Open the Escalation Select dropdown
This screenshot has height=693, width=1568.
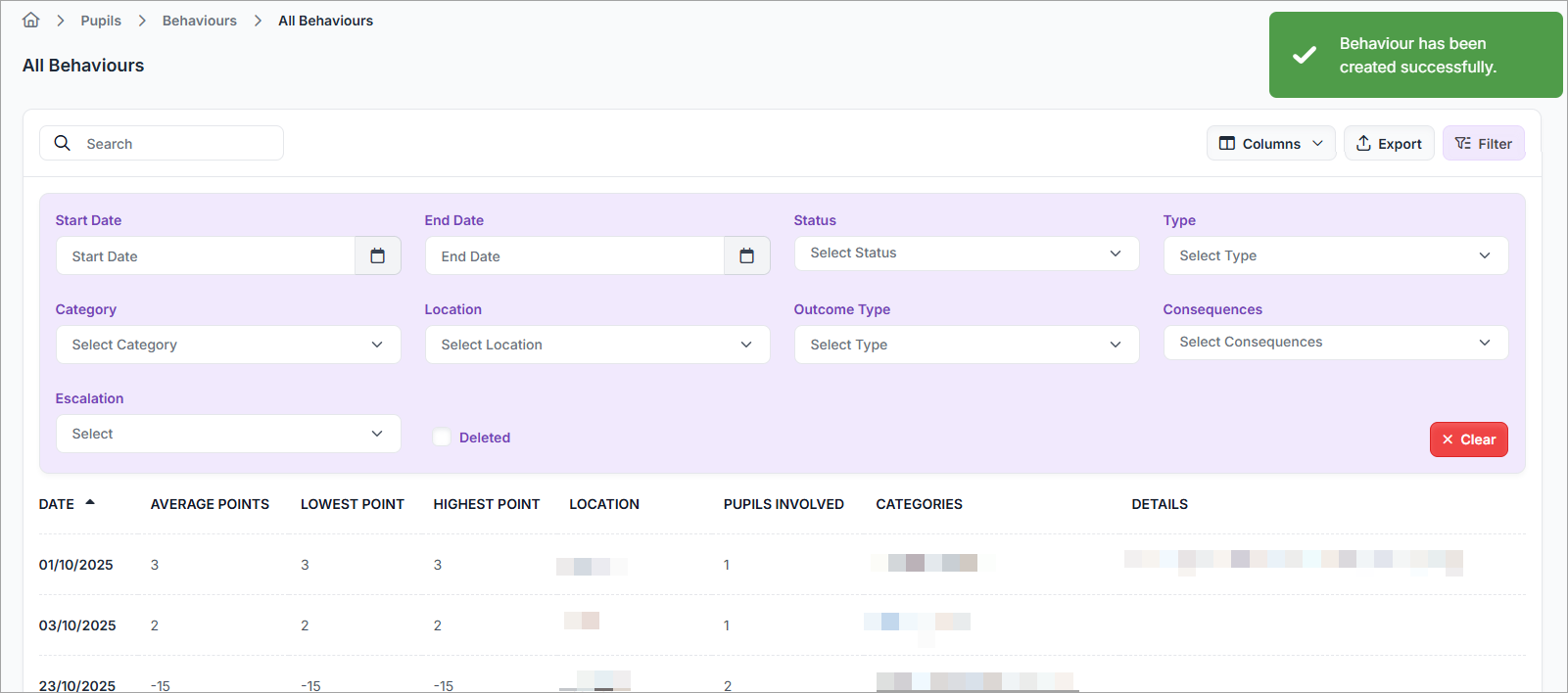tap(227, 434)
